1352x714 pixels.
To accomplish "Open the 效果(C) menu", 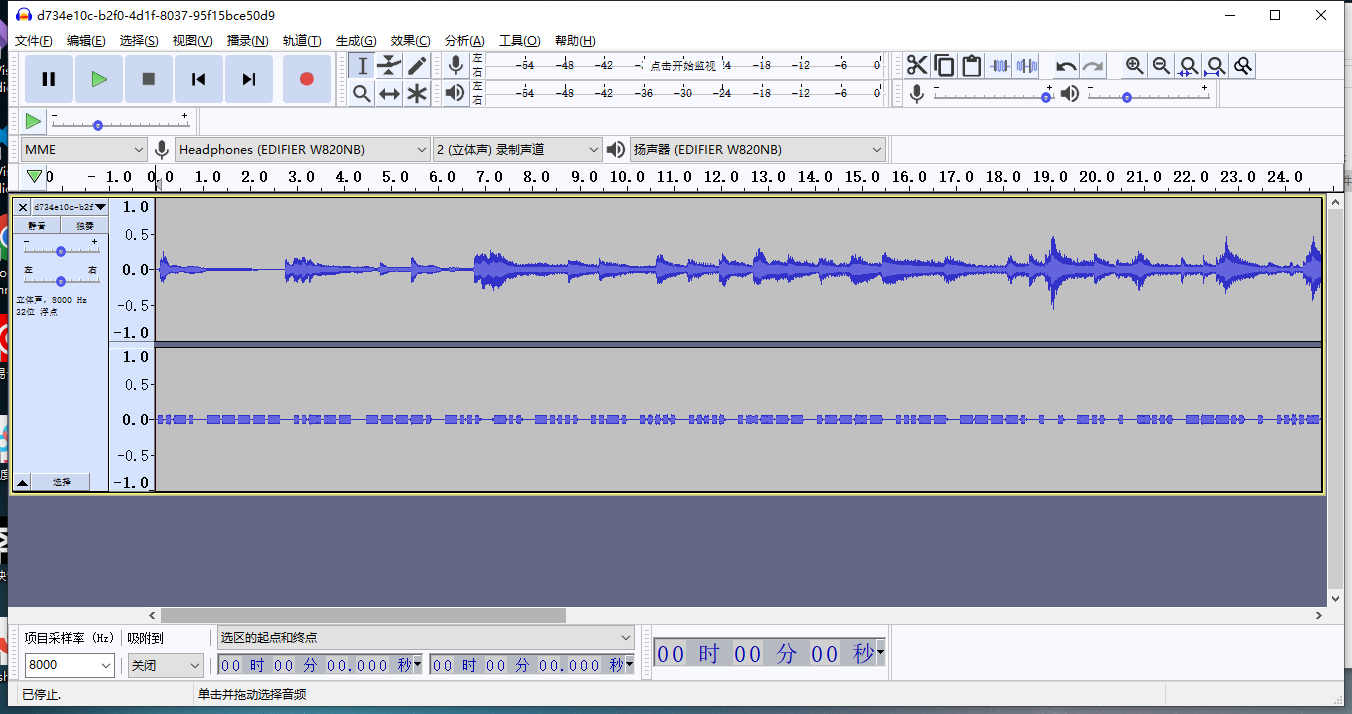I will coord(410,41).
